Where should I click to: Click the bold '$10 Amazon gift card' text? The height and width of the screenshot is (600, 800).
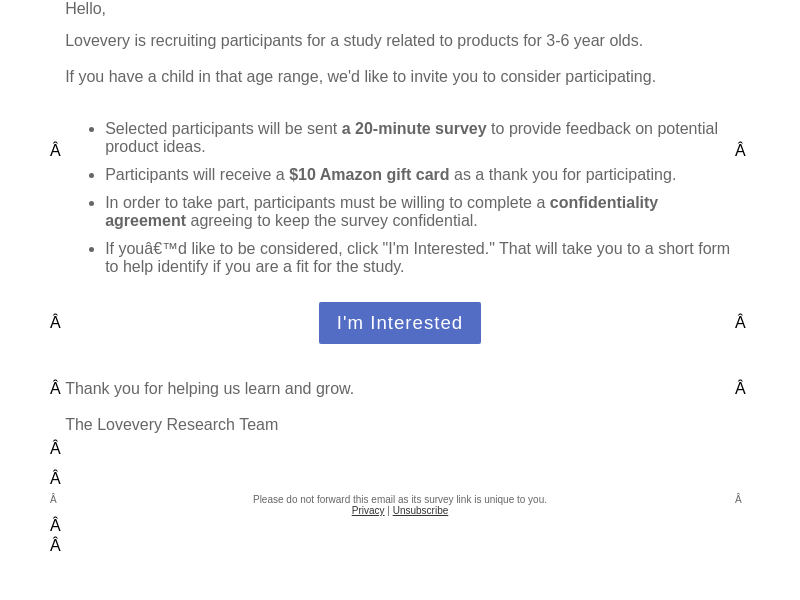pos(369,174)
